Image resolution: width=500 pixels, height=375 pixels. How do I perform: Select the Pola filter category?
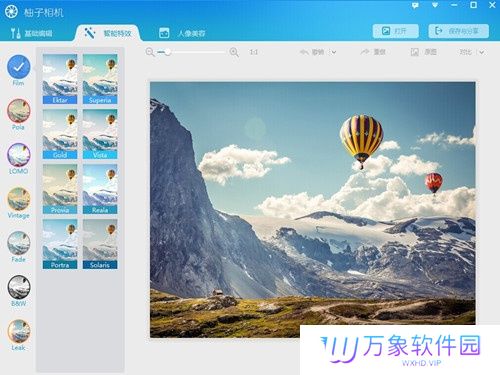[x=19, y=111]
